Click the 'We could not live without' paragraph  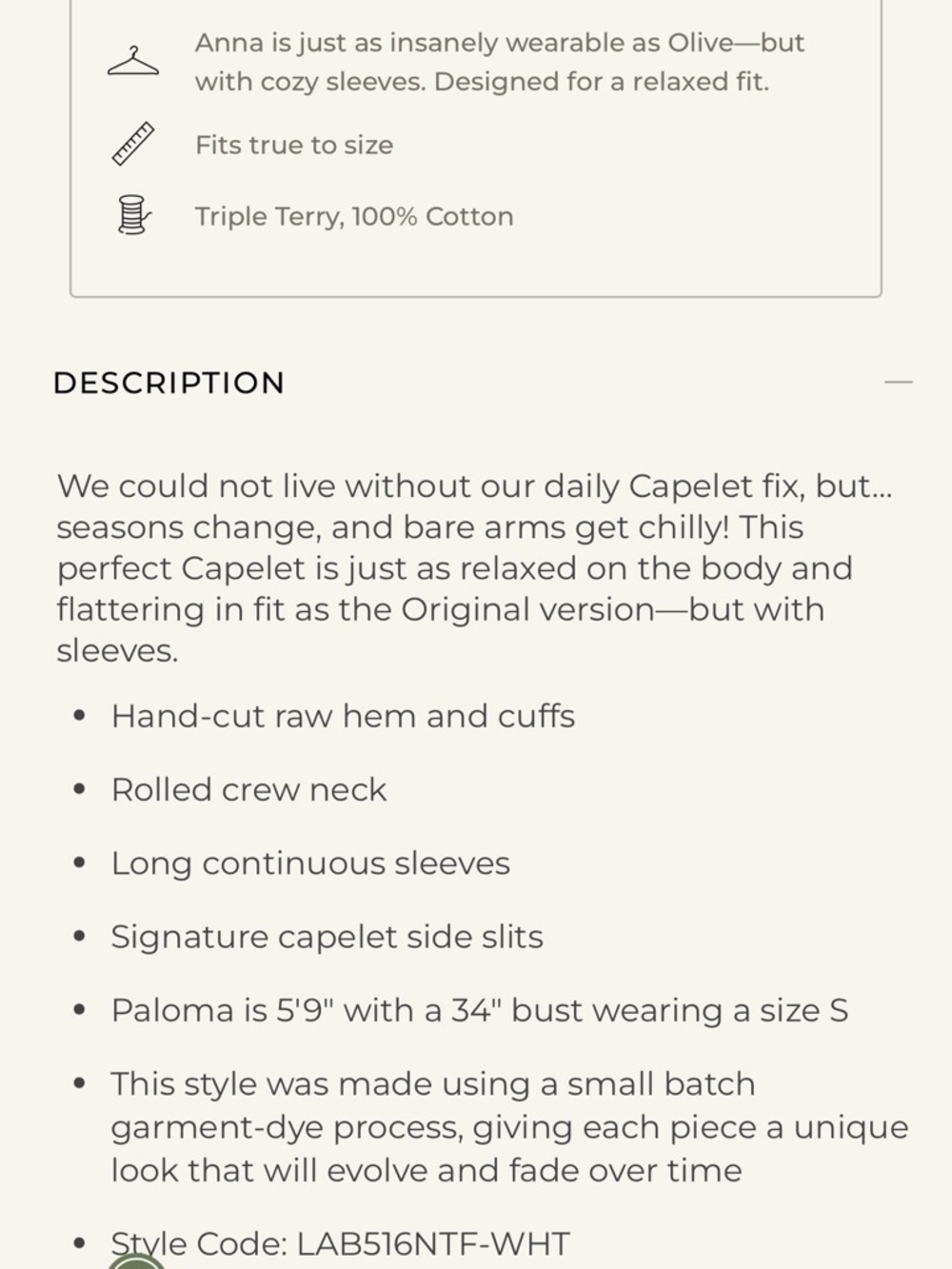coord(474,486)
